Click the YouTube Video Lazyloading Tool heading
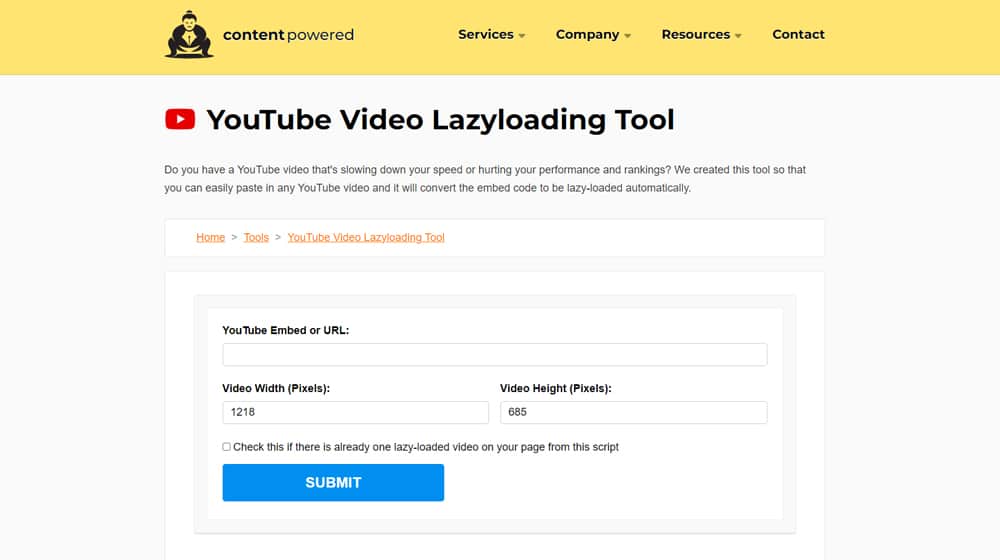Viewport: 1000px width, 560px height. [440, 119]
